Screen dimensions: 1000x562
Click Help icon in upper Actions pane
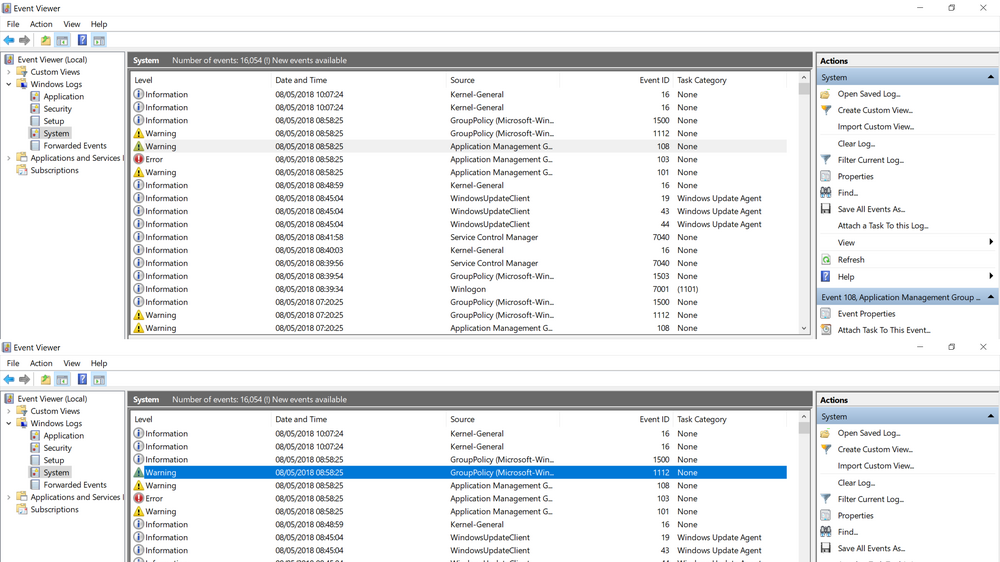tap(826, 276)
